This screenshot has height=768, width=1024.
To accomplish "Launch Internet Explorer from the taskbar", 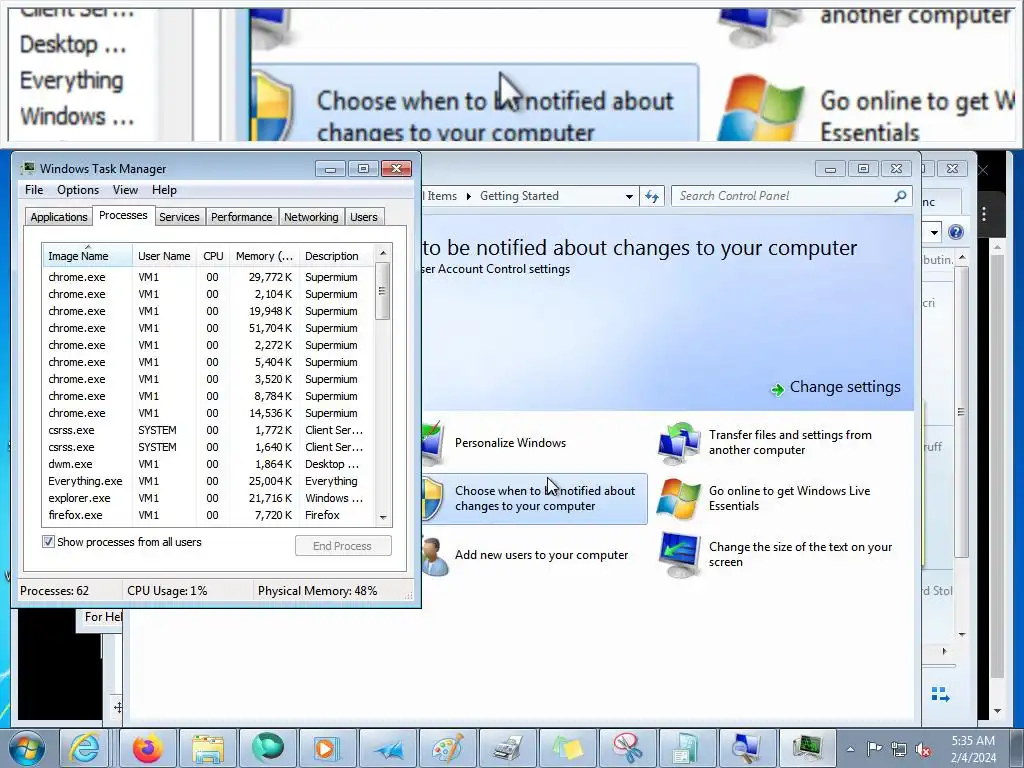I will (x=86, y=748).
